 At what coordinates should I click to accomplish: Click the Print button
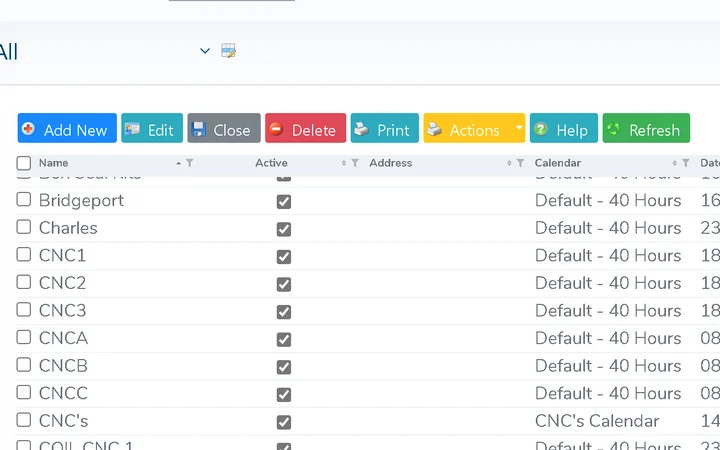[385, 128]
